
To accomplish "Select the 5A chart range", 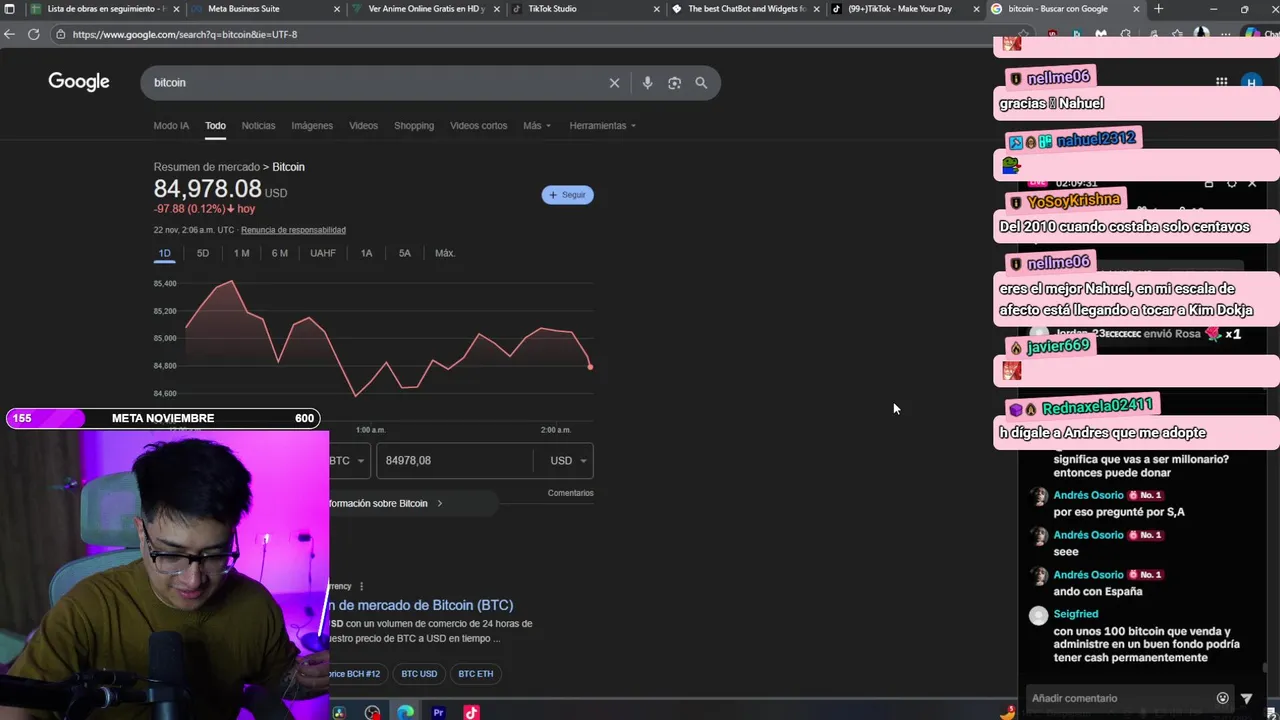I will (404, 253).
